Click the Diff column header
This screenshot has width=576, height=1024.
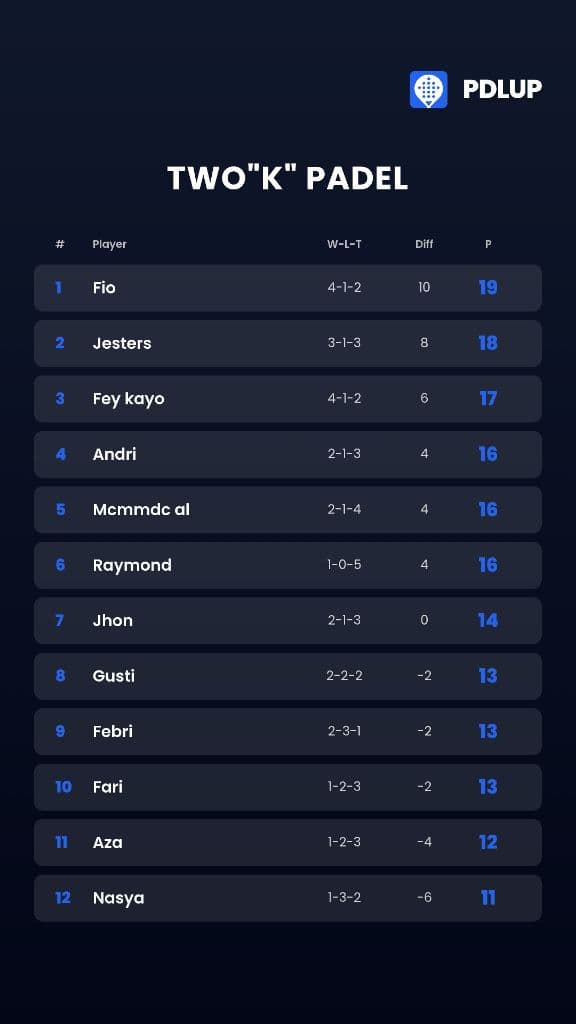point(424,244)
